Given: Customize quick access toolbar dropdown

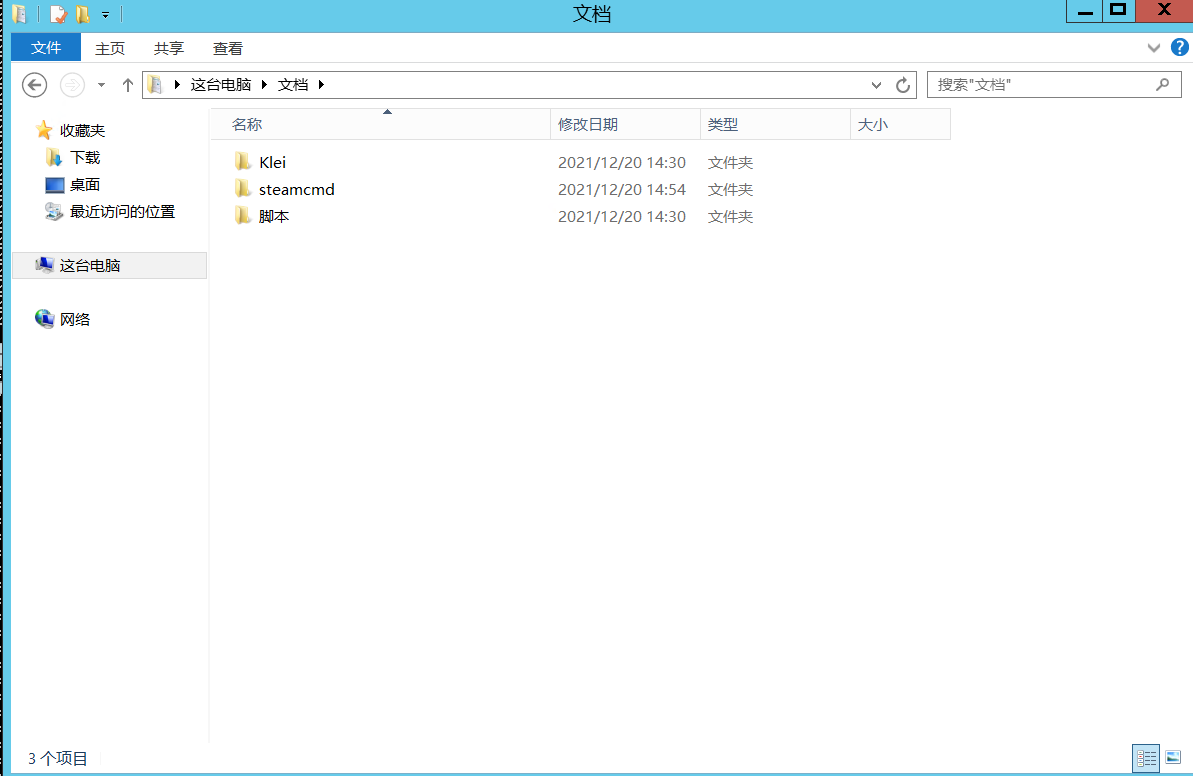Looking at the screenshot, I should tap(105, 15).
